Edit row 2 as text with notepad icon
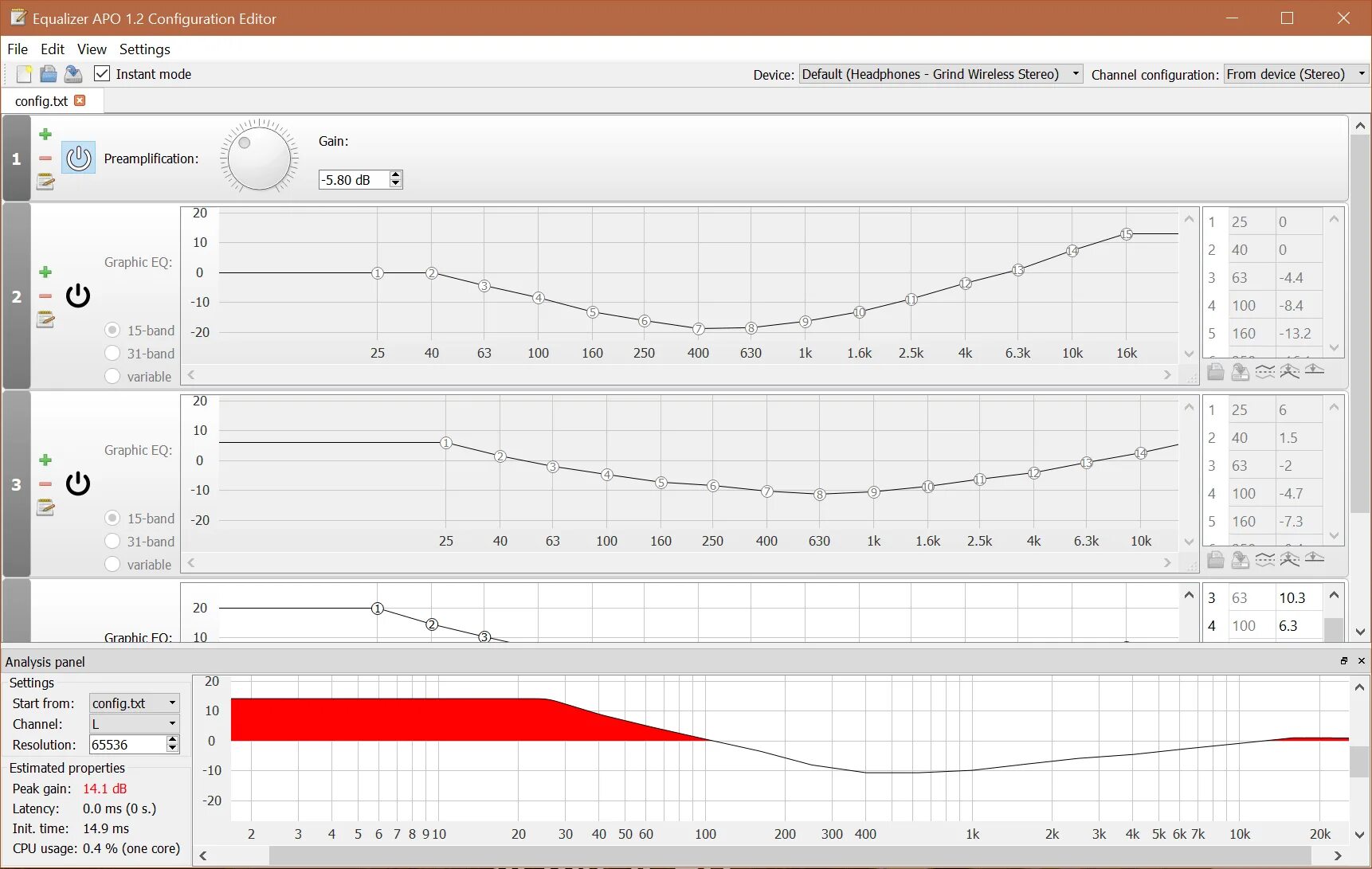Viewport: 1372px width, 869px height. pyautogui.click(x=45, y=320)
